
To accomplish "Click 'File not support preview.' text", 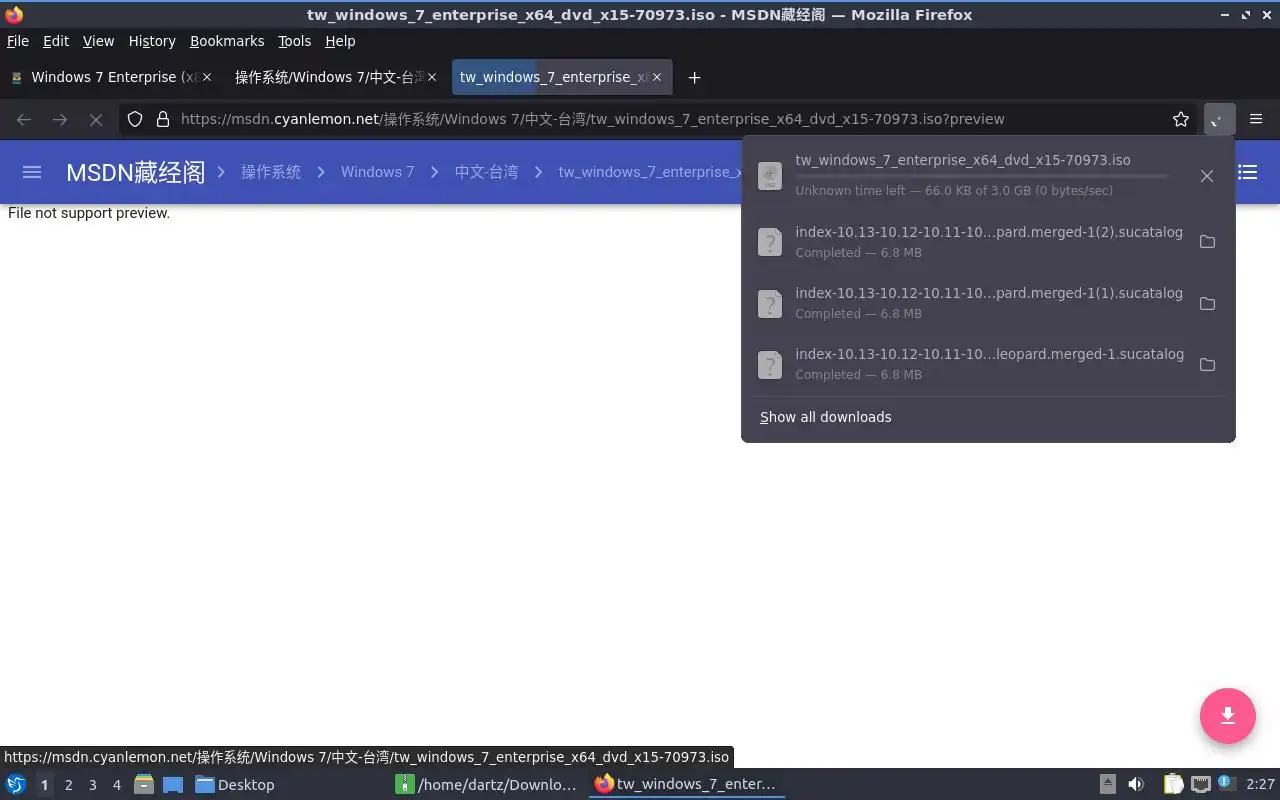I will click(x=89, y=213).
